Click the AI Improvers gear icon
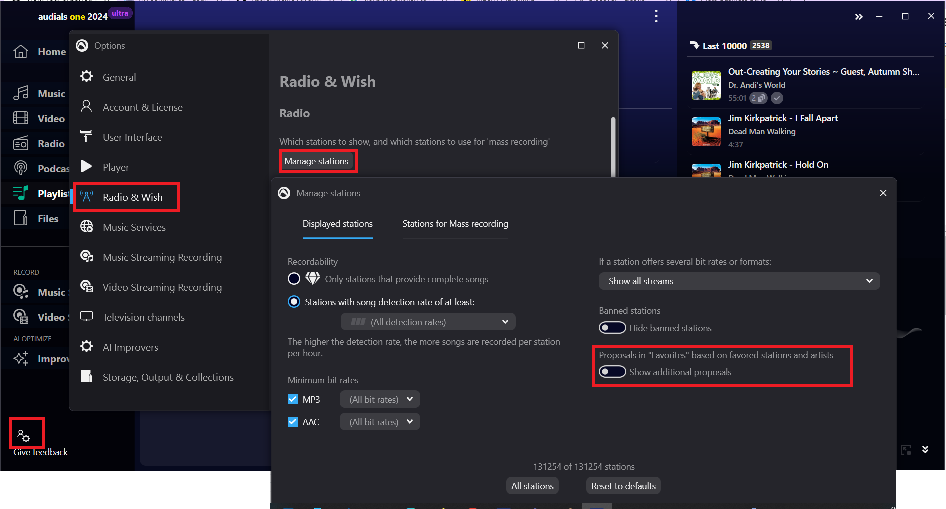 click(87, 347)
